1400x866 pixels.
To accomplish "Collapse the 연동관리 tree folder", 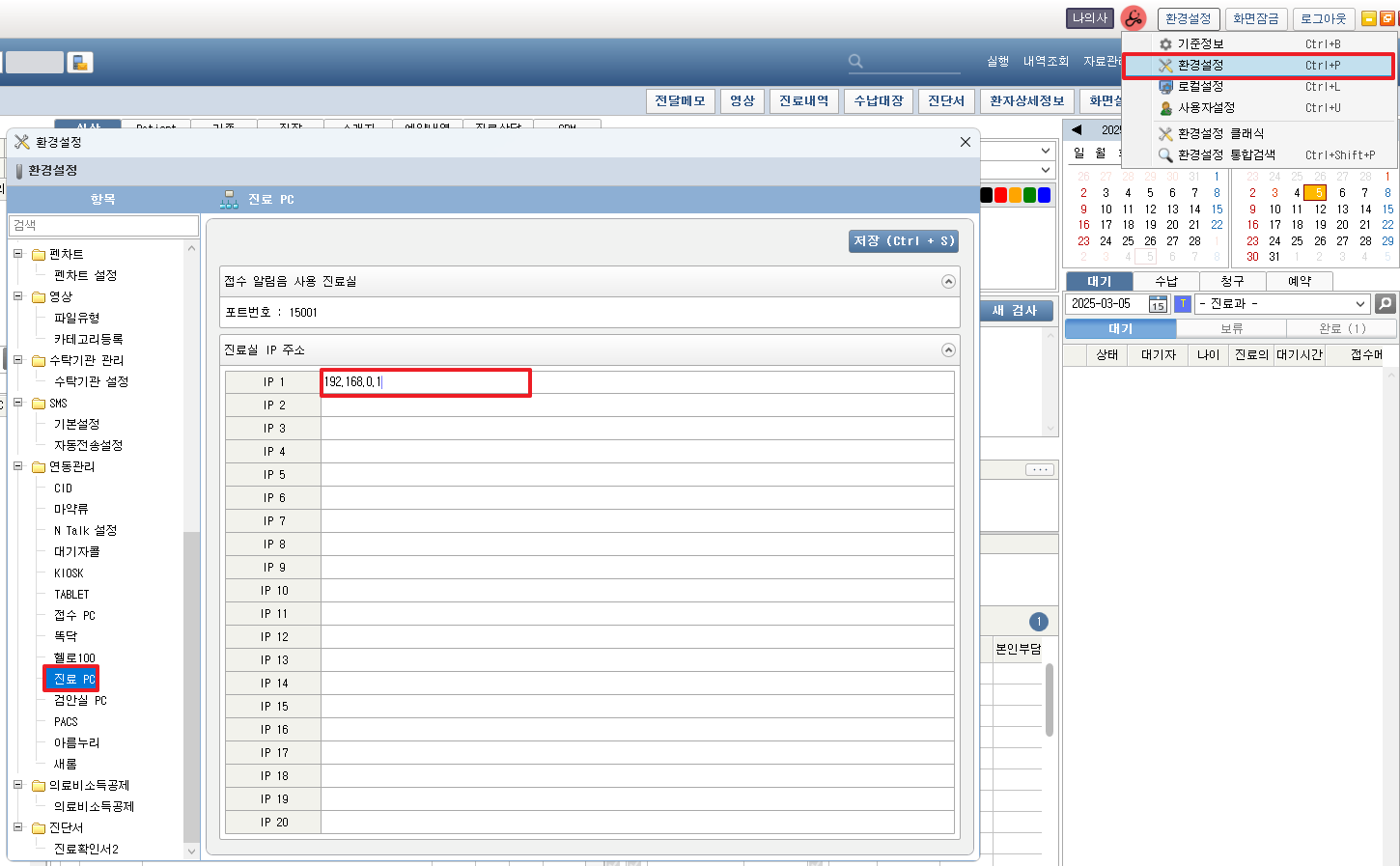I will coord(18,466).
